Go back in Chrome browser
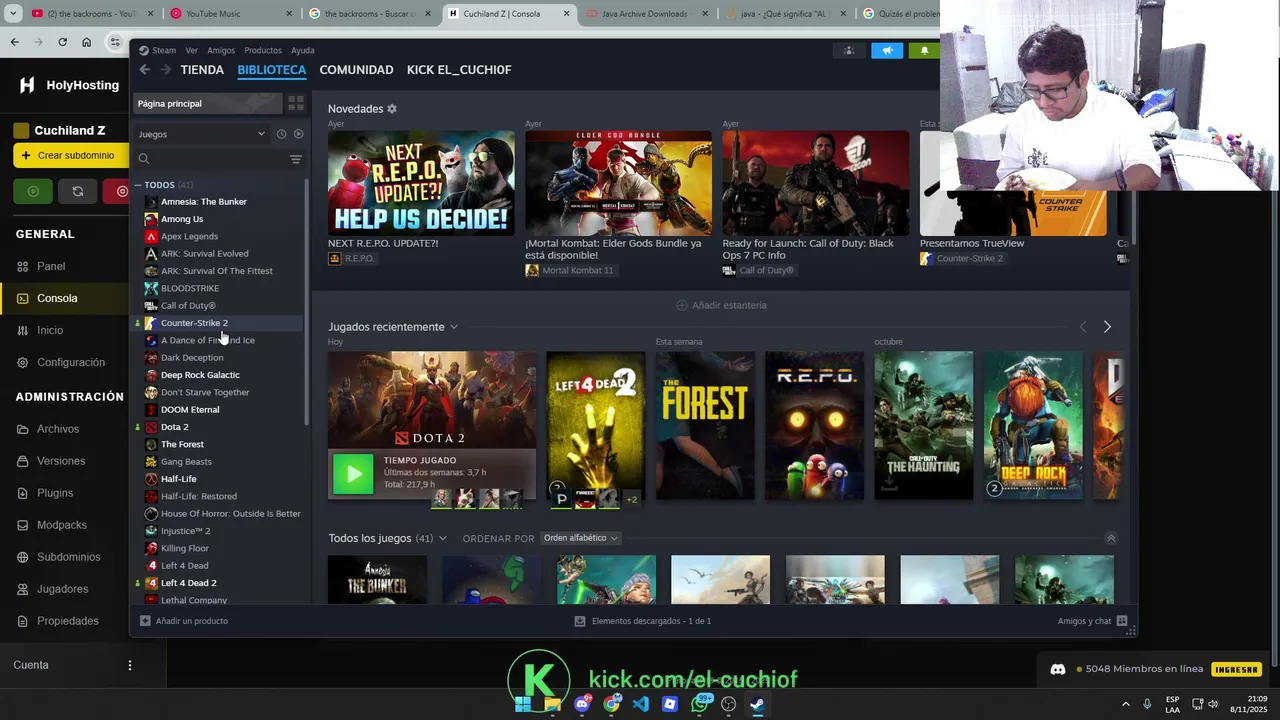The width and height of the screenshot is (1280, 720). click(14, 42)
